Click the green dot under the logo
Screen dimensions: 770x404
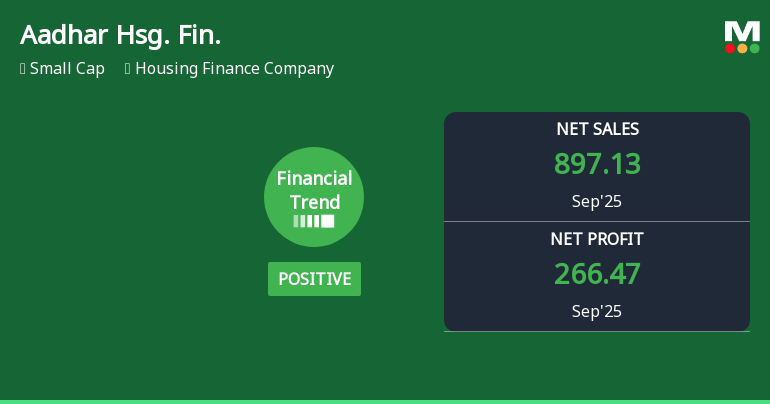point(754,48)
